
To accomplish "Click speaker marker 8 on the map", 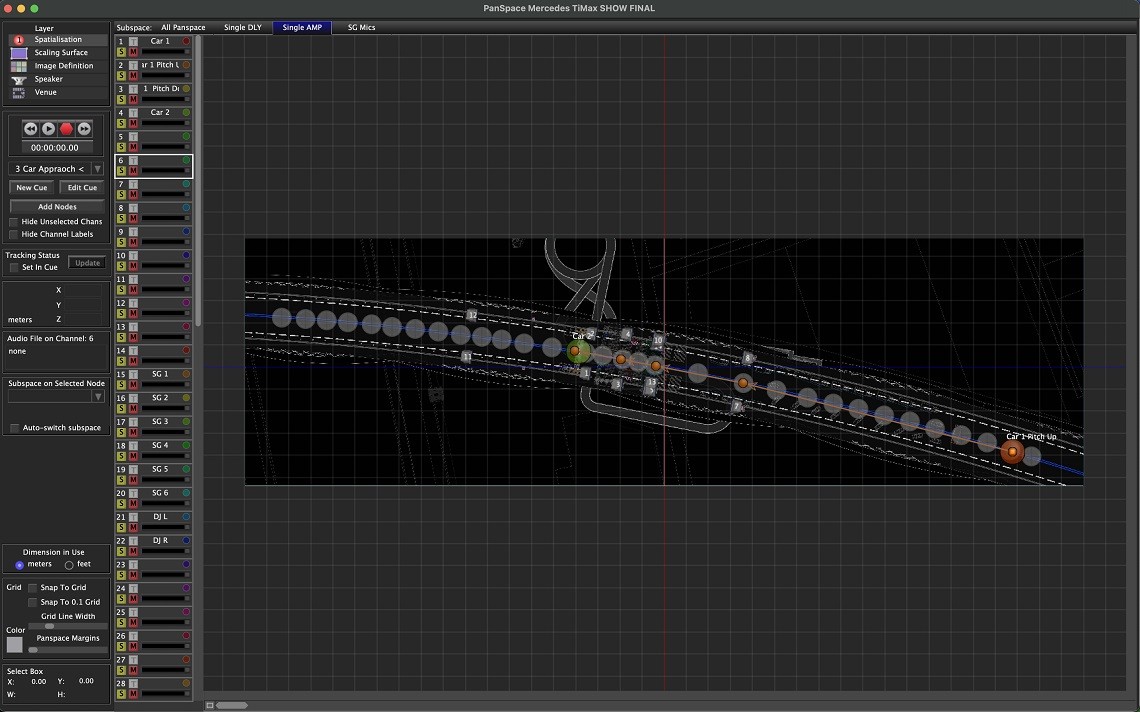I will coord(747,358).
